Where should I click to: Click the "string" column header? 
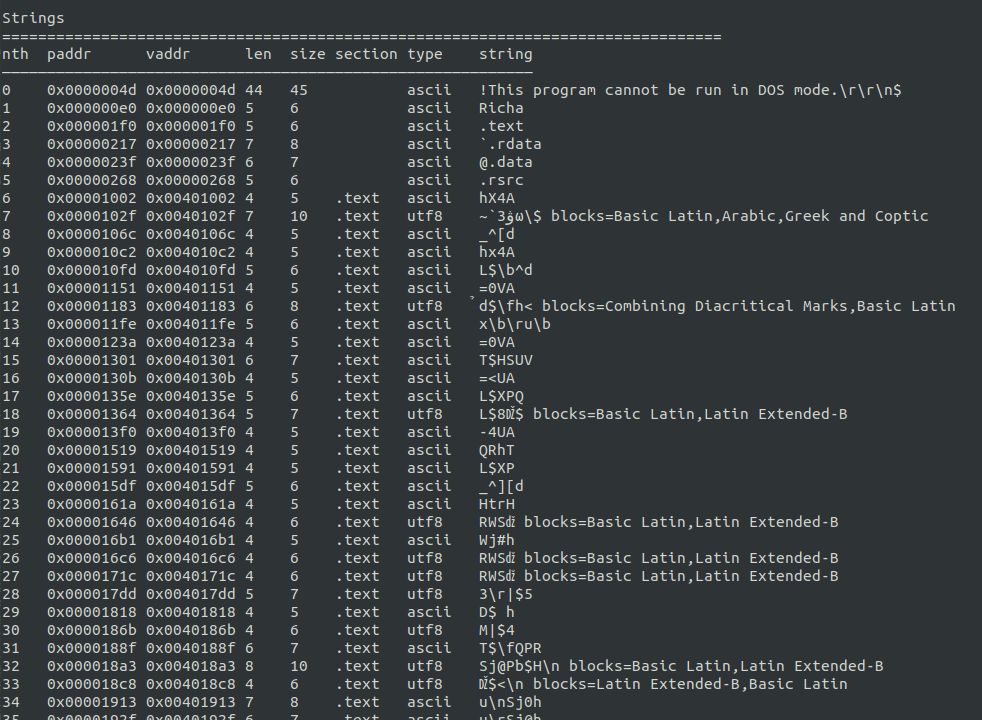505,54
